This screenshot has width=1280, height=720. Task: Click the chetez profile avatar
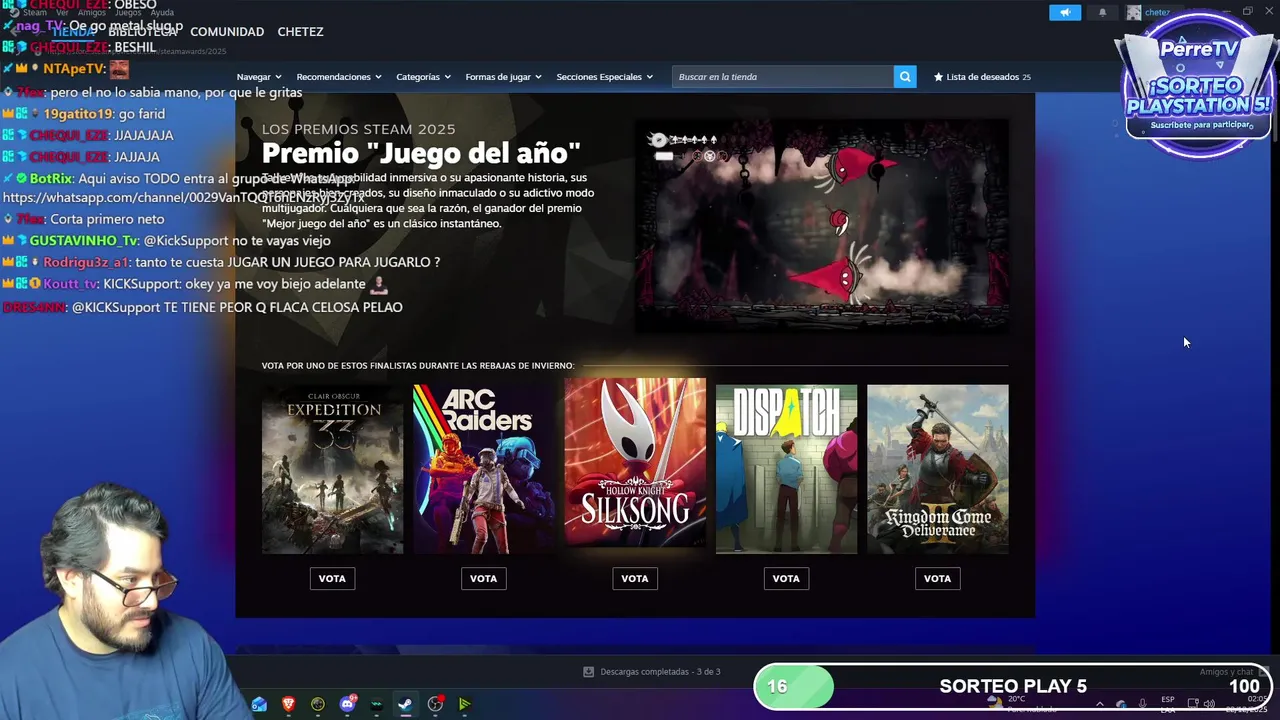(x=1134, y=12)
